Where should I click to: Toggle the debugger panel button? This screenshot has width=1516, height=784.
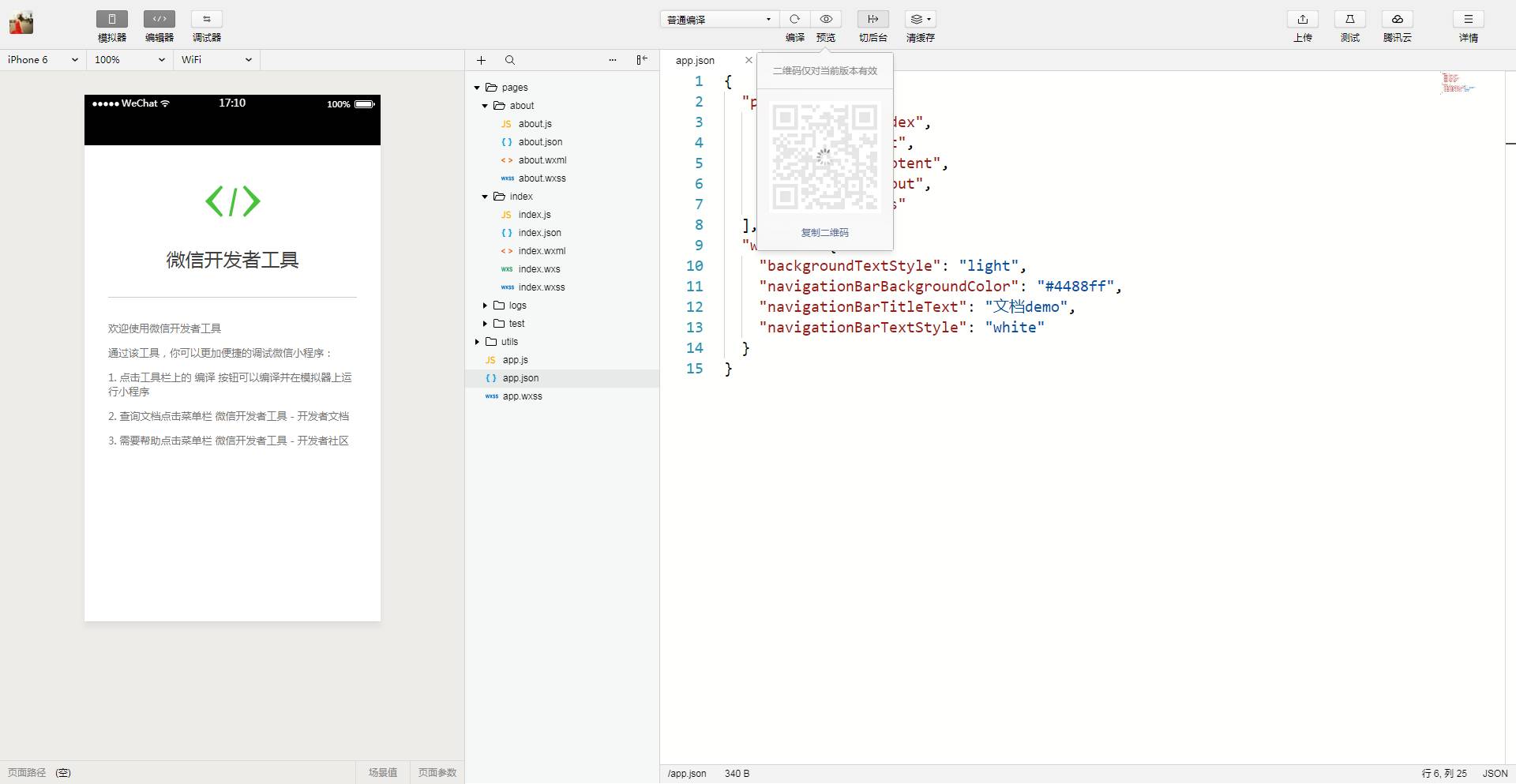pos(206,19)
